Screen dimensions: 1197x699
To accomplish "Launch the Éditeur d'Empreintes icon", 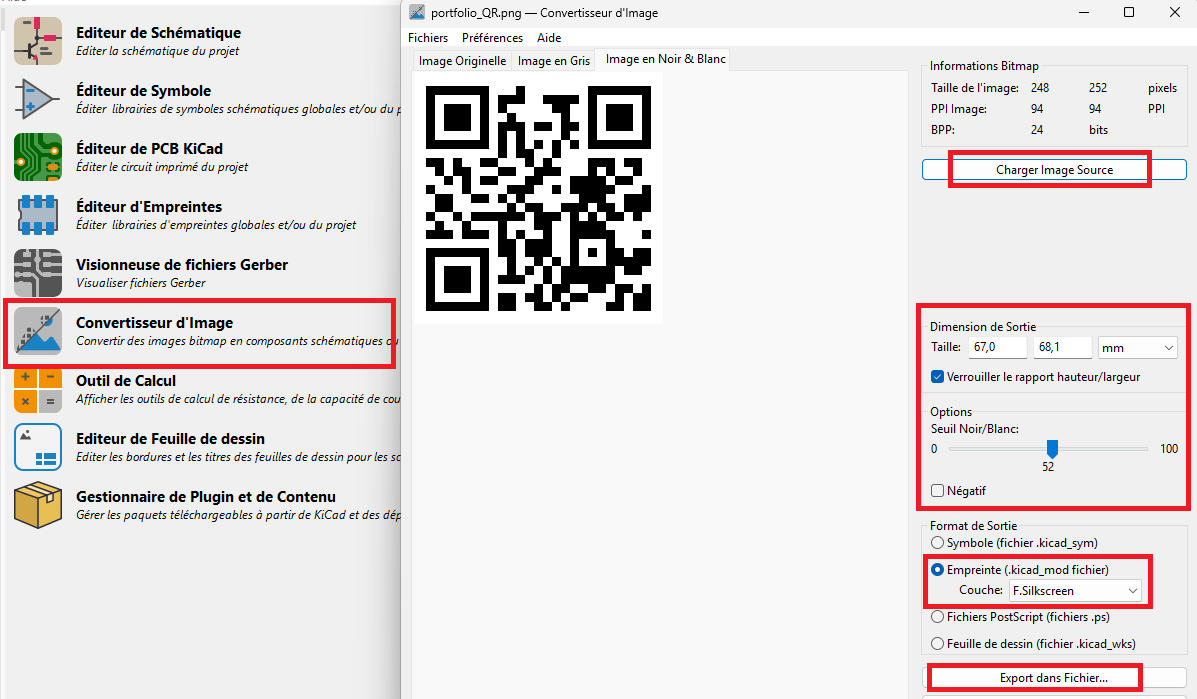I will pyautogui.click(x=37, y=215).
